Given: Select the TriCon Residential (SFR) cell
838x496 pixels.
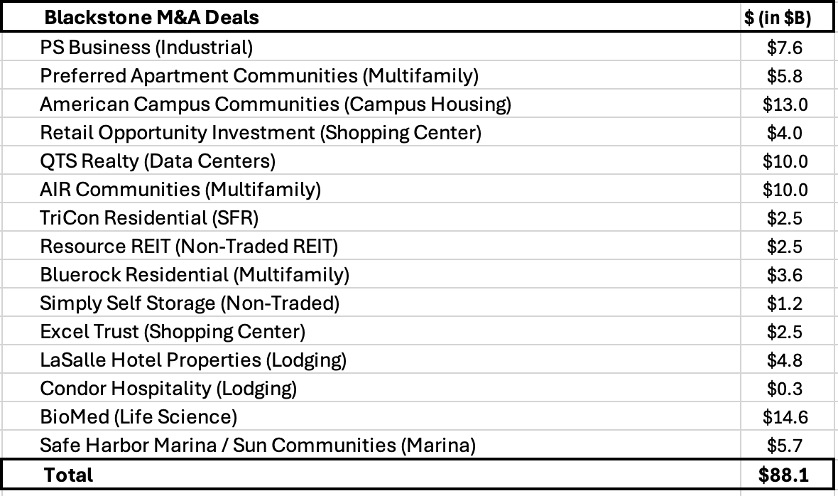Looking at the screenshot, I should (x=371, y=217).
